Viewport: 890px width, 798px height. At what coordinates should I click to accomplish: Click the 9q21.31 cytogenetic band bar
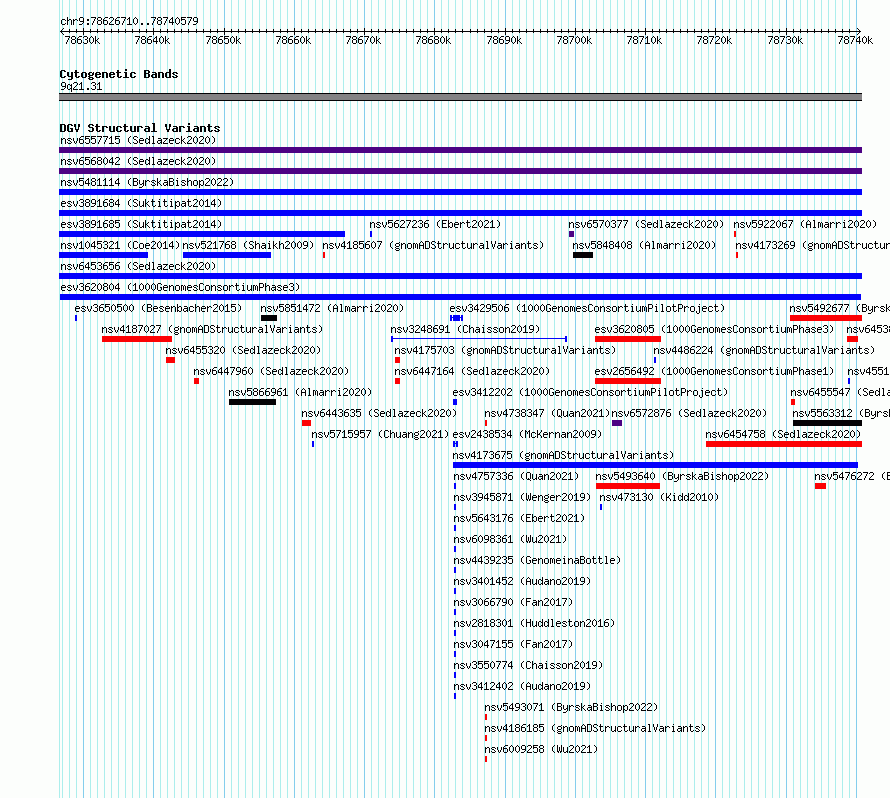(460, 97)
